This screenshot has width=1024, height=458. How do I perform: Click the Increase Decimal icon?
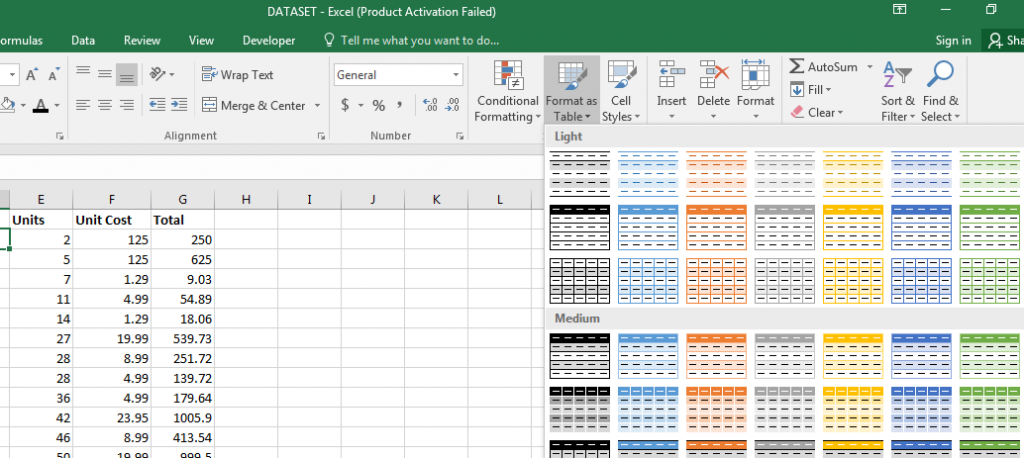pos(430,105)
